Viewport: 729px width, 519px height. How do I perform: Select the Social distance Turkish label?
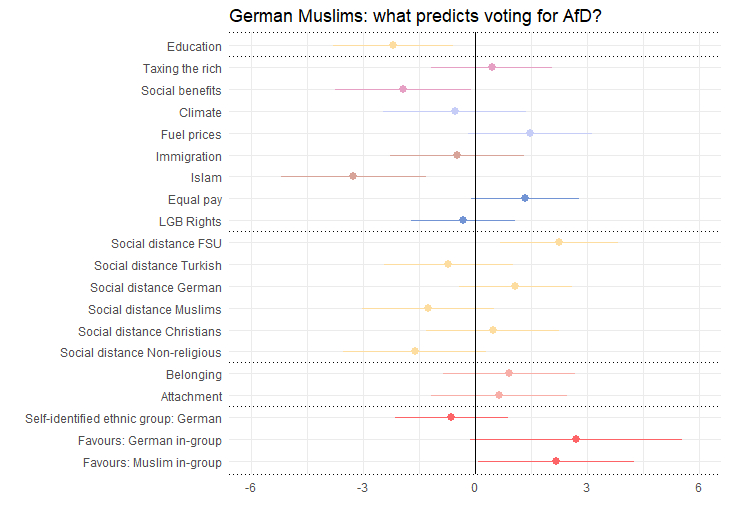point(158,266)
